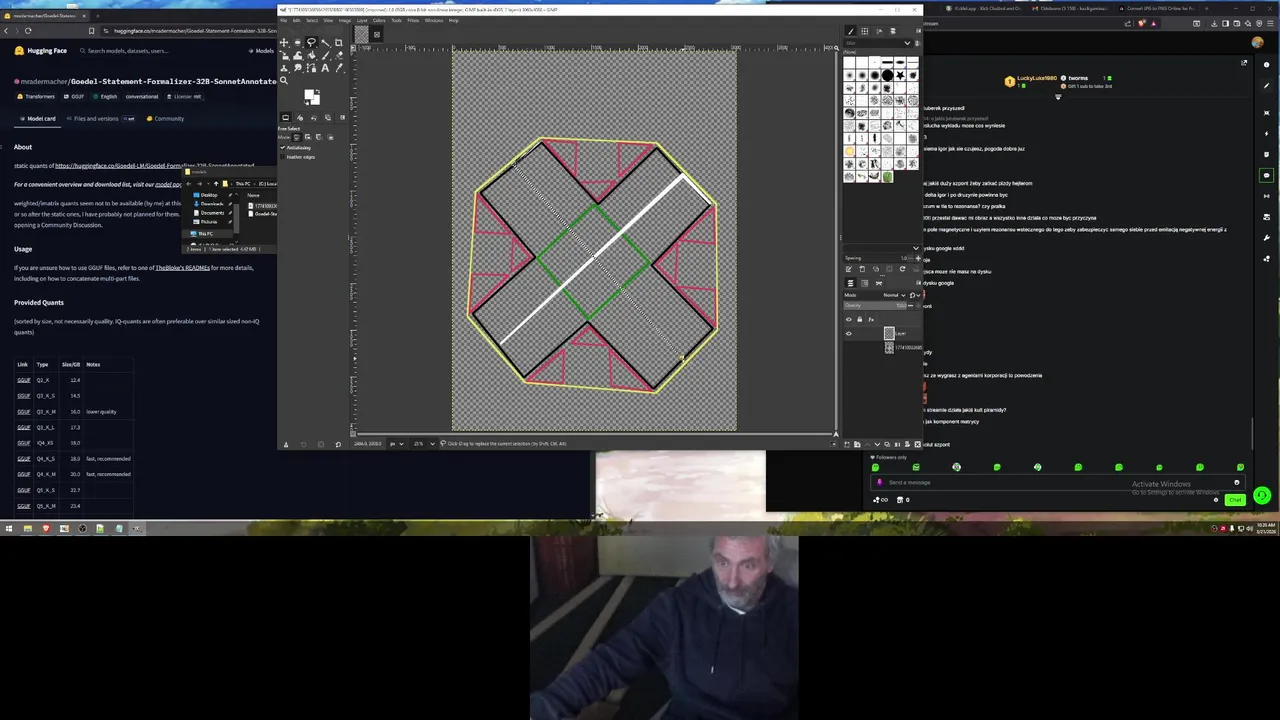Select the Warp Transform tool
The width and height of the screenshot is (1280, 720).
click(x=297, y=55)
